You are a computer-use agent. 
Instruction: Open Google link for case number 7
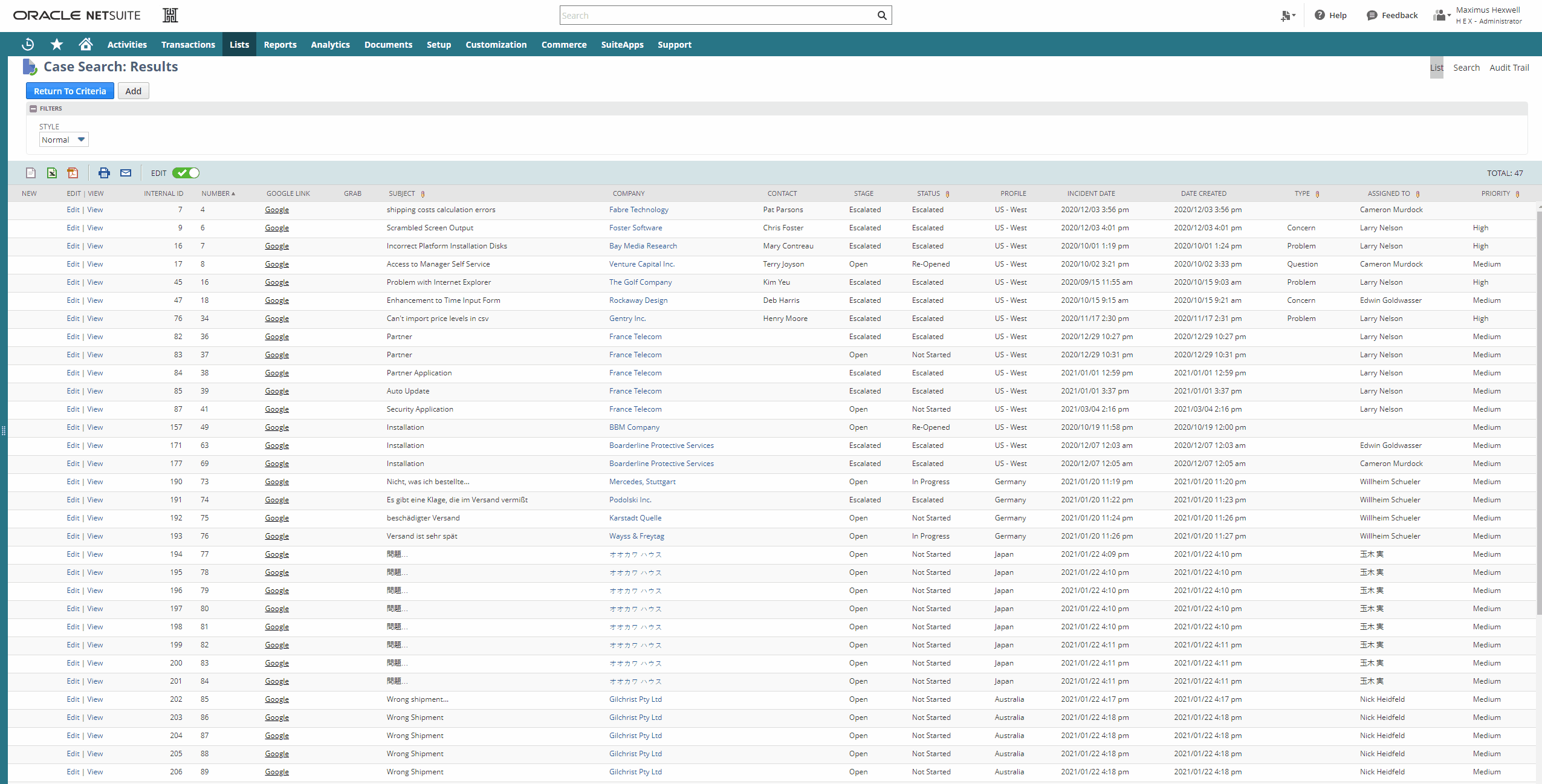tap(277, 246)
